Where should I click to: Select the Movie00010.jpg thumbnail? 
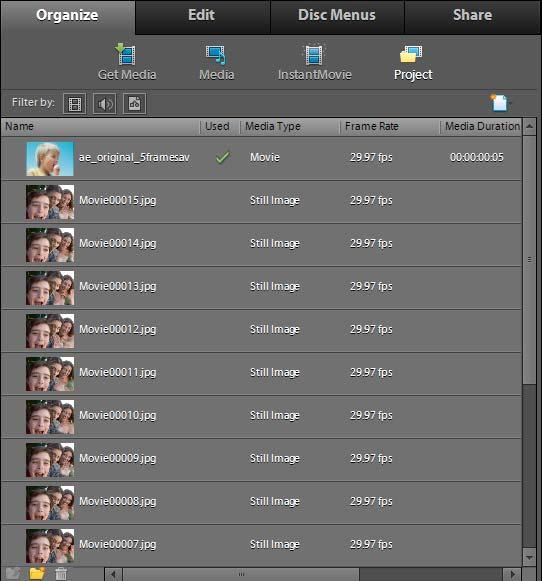point(50,417)
